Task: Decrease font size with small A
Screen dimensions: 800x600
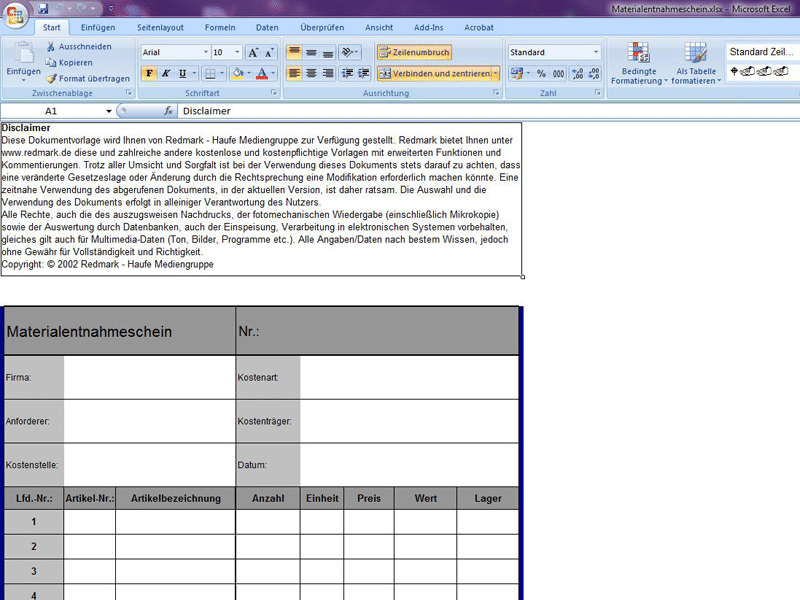Action: pyautogui.click(x=269, y=52)
